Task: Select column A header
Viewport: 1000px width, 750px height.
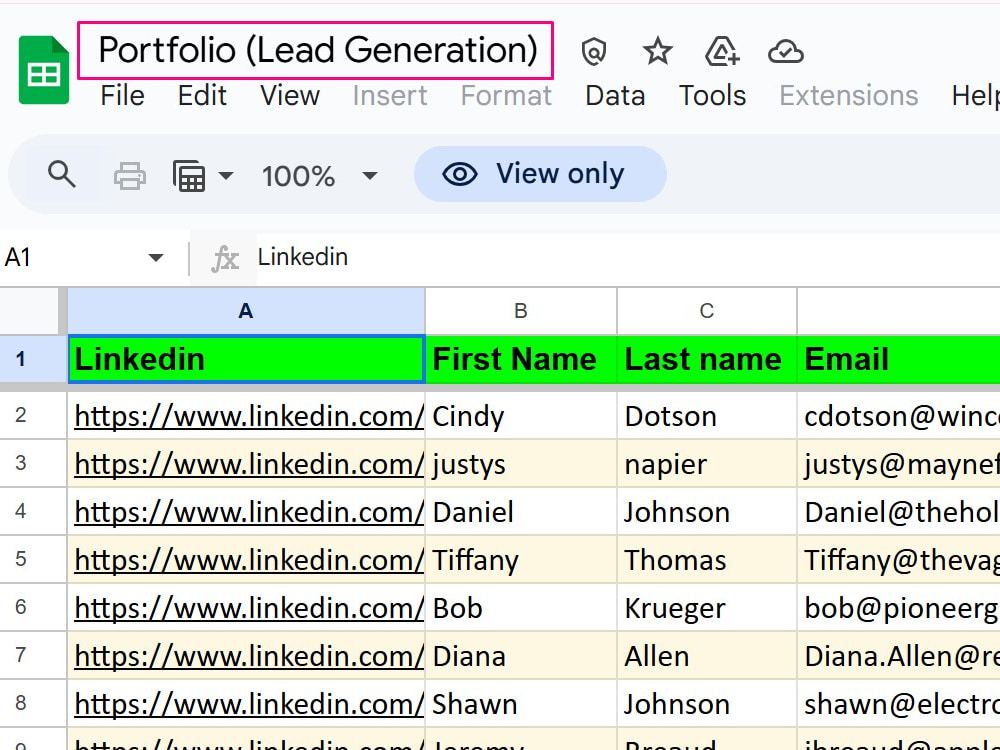Action: (246, 311)
